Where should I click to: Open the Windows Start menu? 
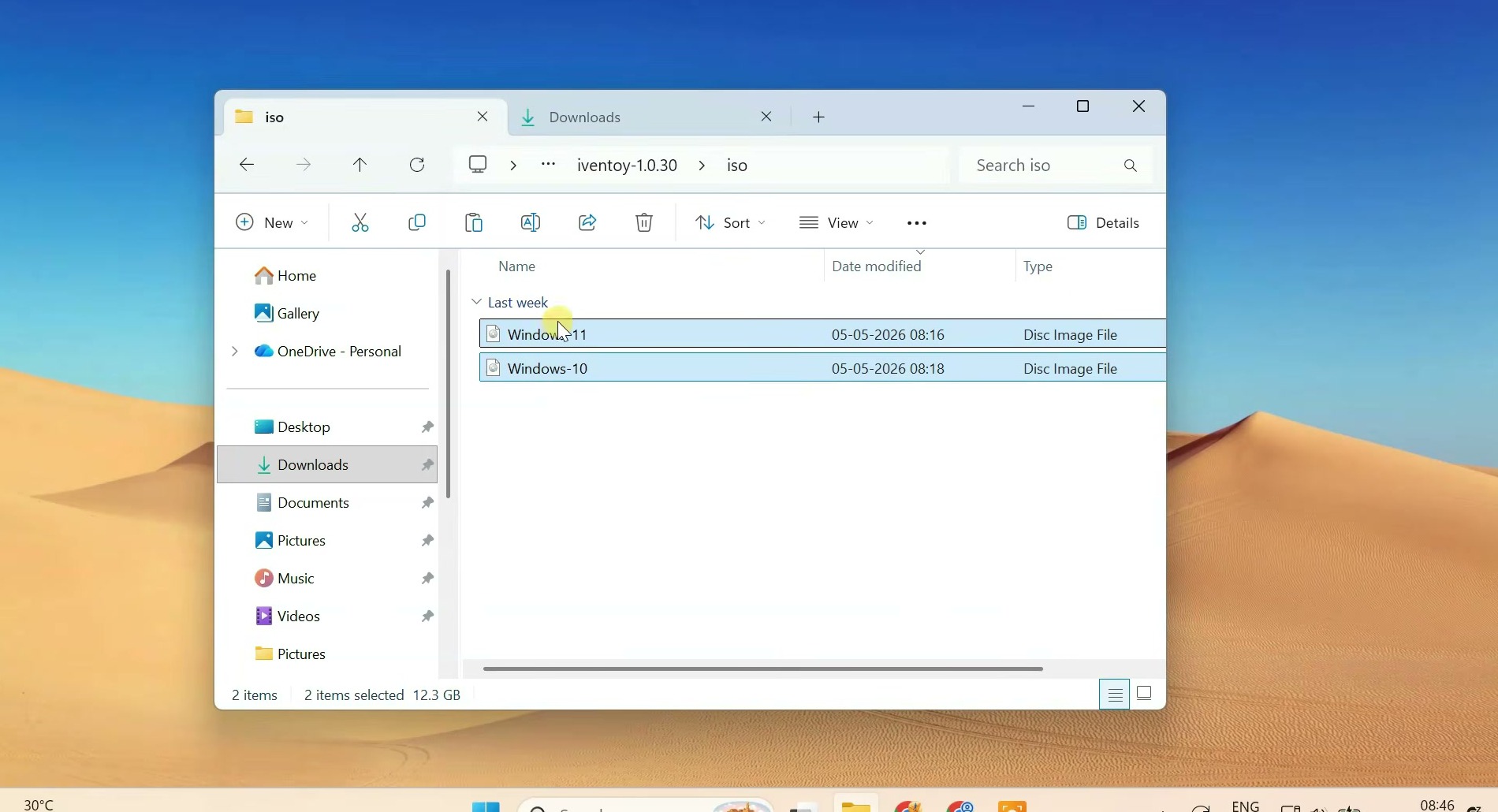[486, 806]
